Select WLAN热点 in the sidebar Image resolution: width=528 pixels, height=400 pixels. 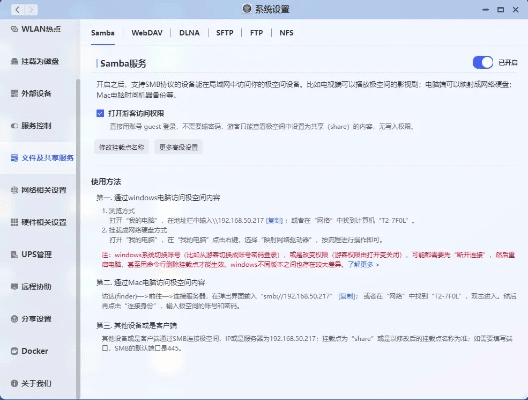click(41, 29)
